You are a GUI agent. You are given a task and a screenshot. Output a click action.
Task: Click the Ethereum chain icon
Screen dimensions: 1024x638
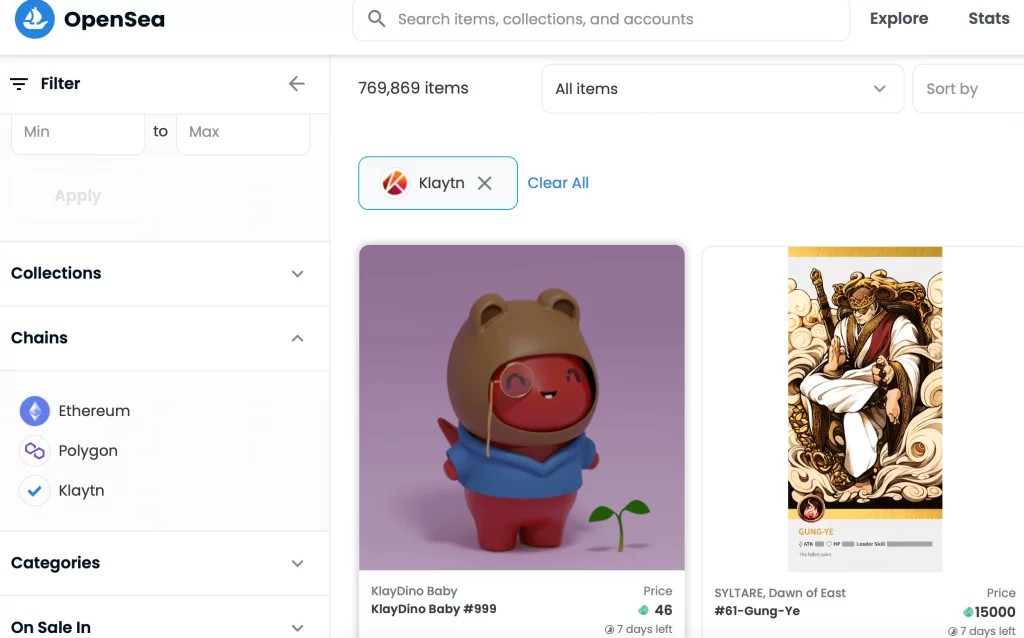coord(35,411)
